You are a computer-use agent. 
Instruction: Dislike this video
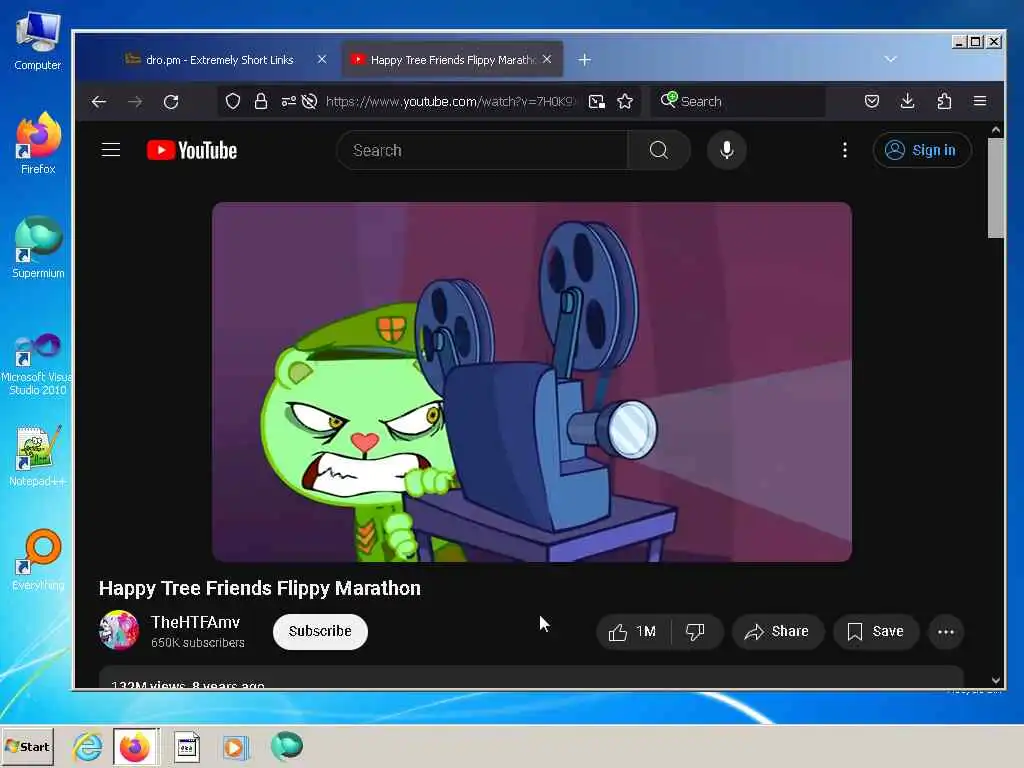pos(696,632)
